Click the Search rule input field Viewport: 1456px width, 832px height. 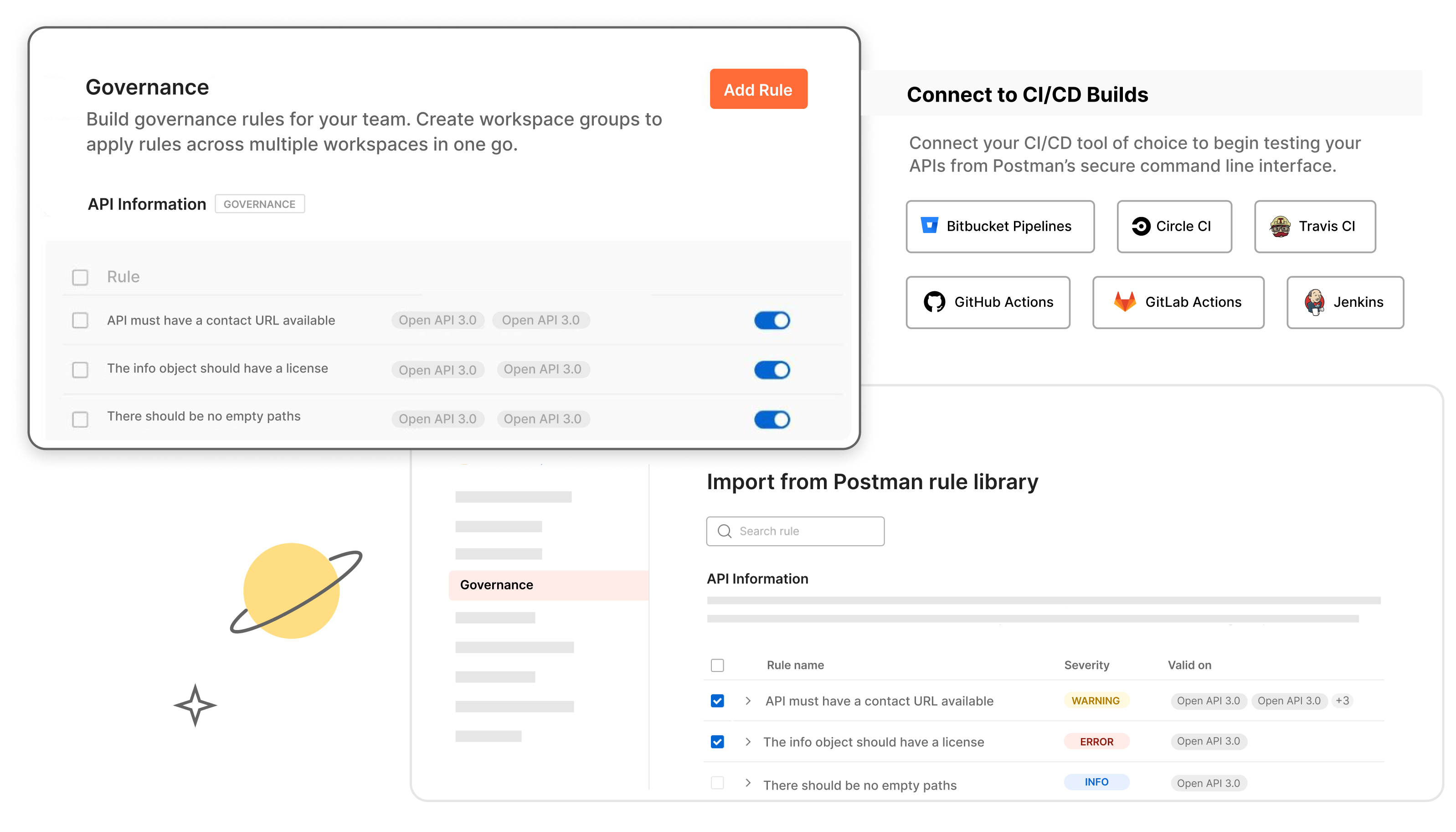[795, 530]
